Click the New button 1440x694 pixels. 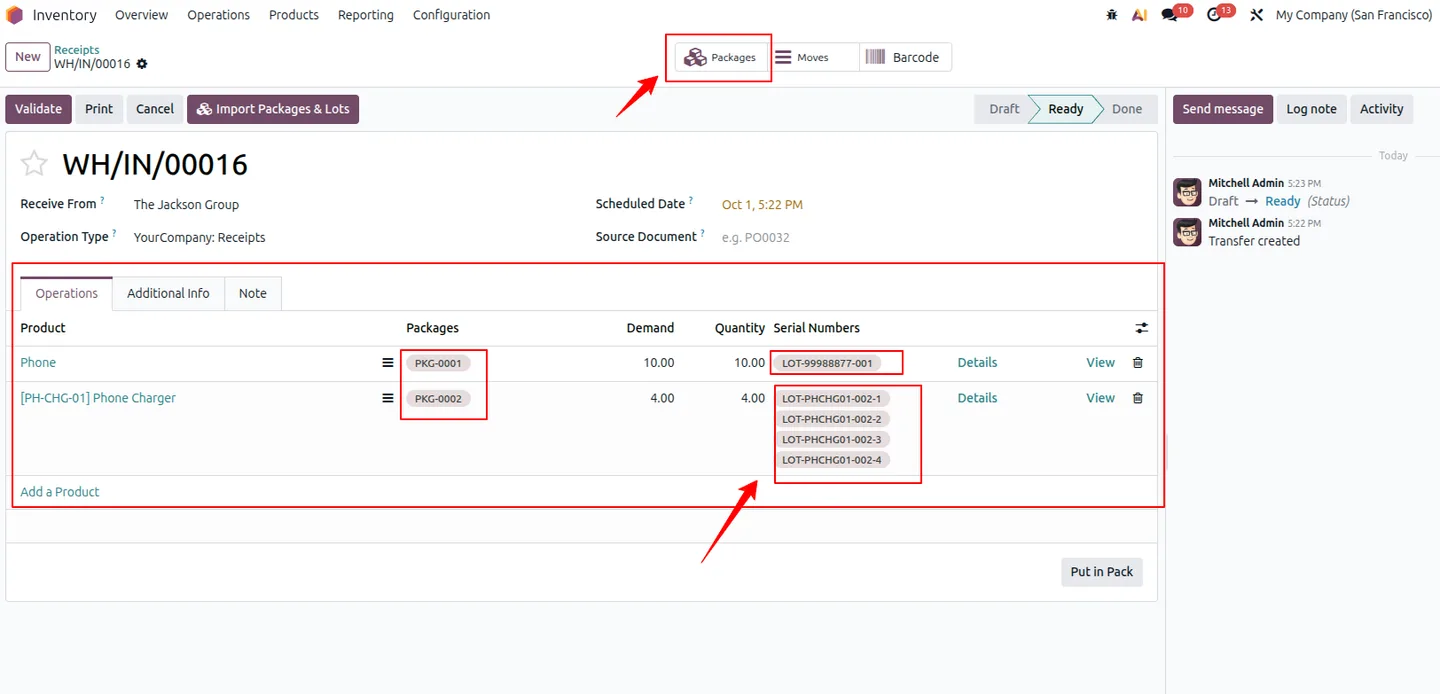(x=28, y=57)
